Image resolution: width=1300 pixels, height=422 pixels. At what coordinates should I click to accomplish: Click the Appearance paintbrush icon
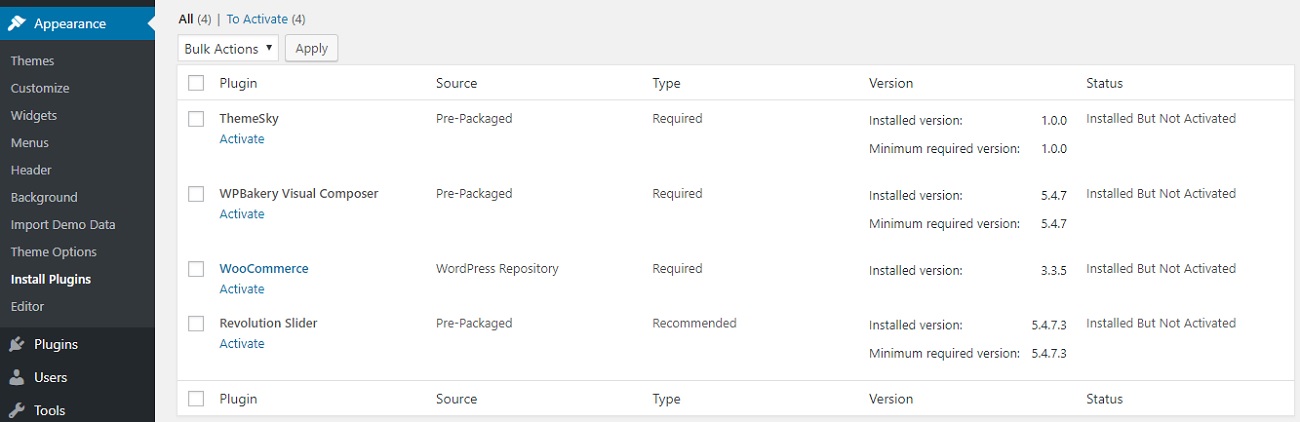tap(17, 24)
